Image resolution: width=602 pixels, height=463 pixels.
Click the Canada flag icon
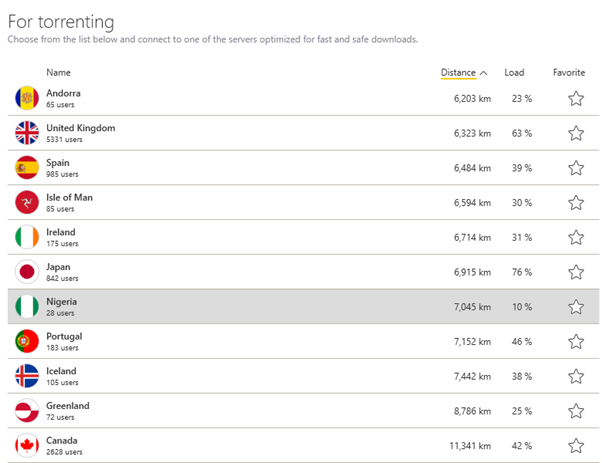27,446
